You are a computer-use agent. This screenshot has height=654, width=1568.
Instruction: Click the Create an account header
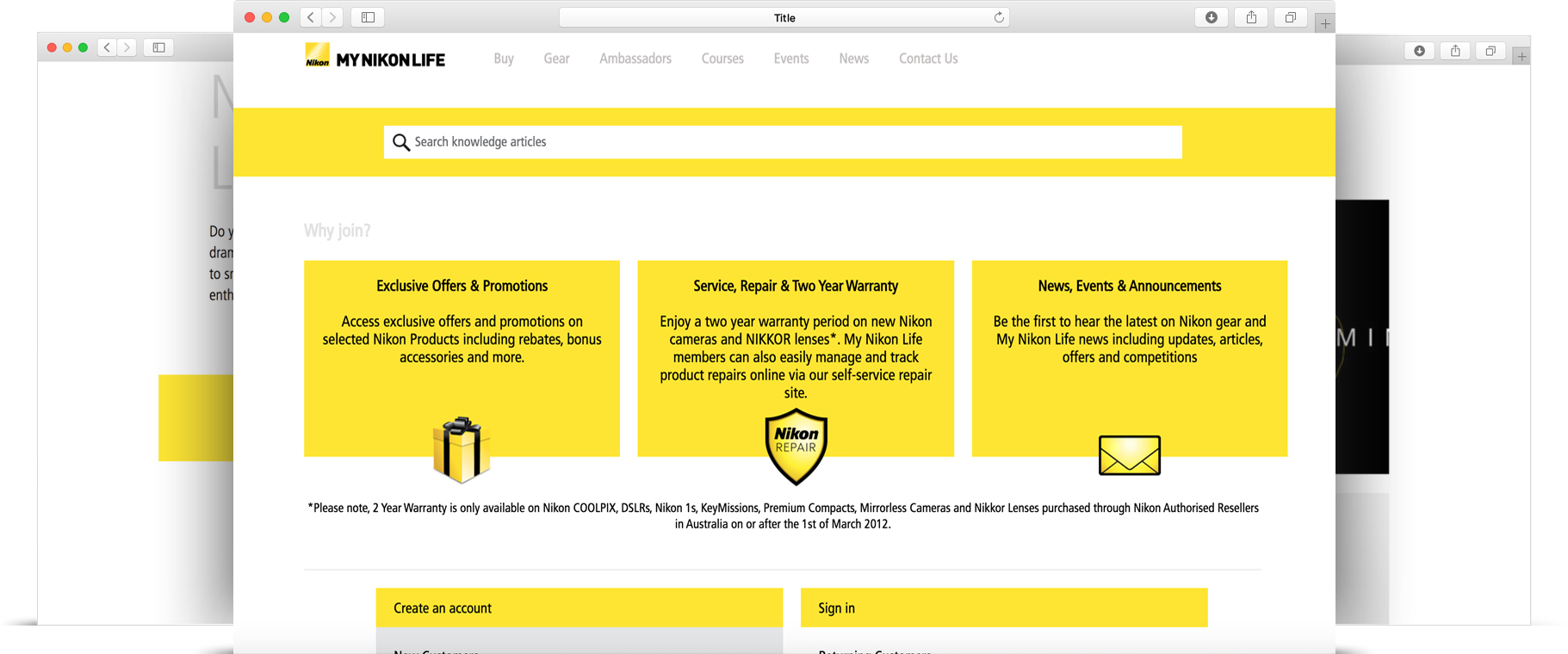click(579, 608)
